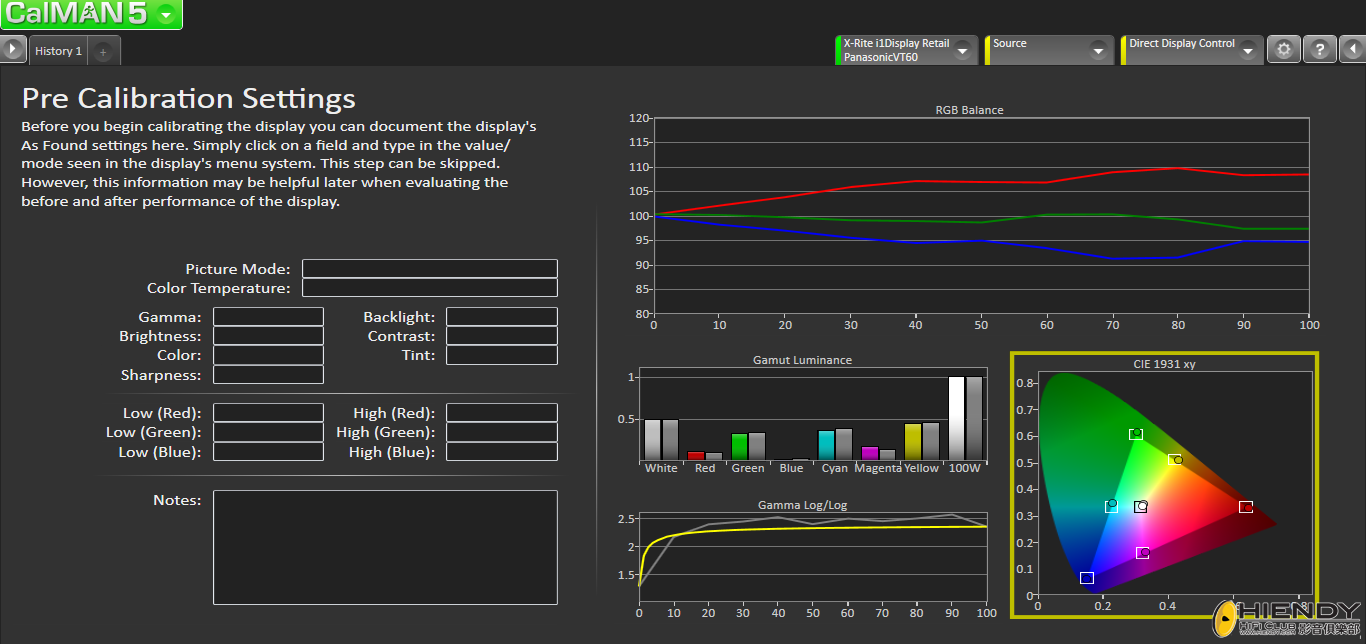Click the High (Red) value field
1366x644 pixels.
click(x=501, y=413)
